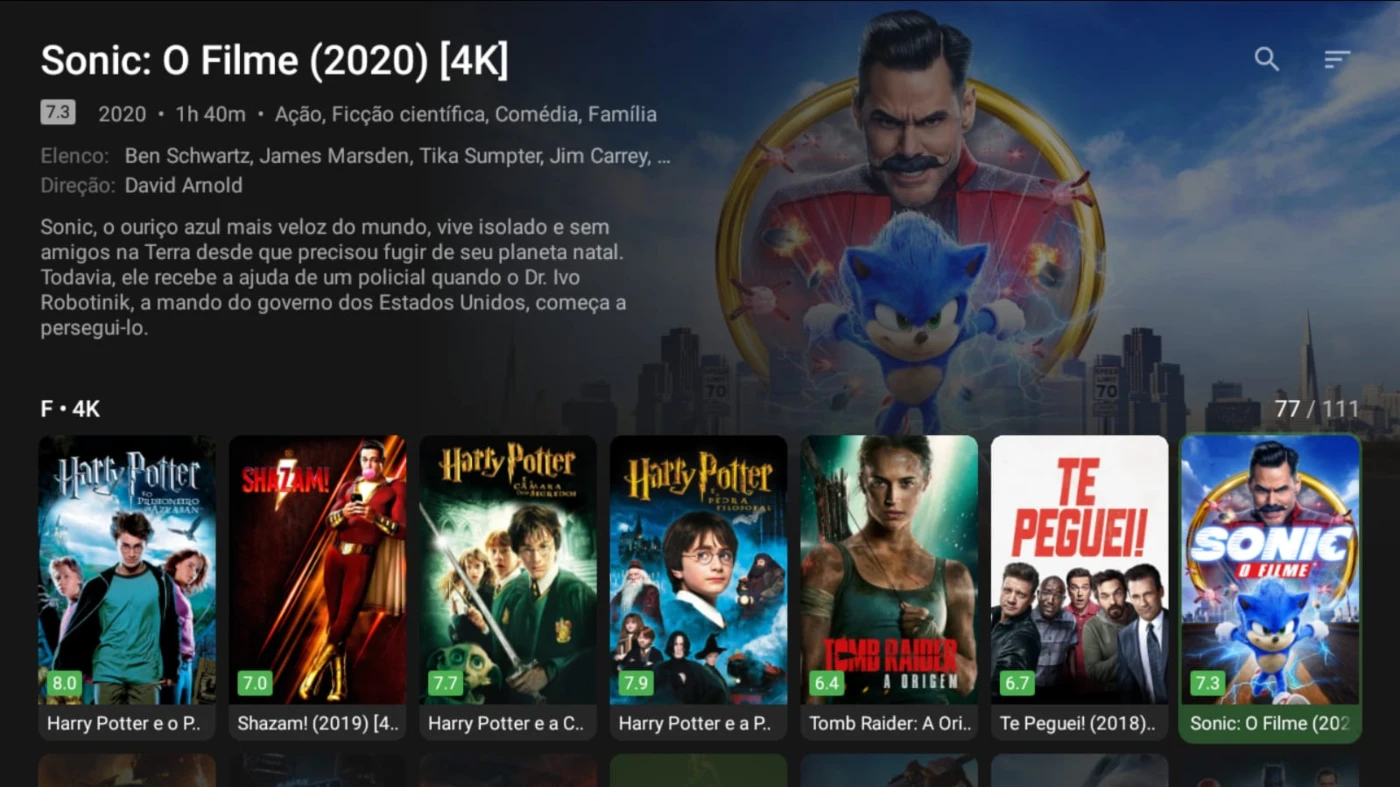This screenshot has height=787, width=1400.
Task: Click the Sonic: O Filme (2020) [4K] title
Action: (x=274, y=61)
